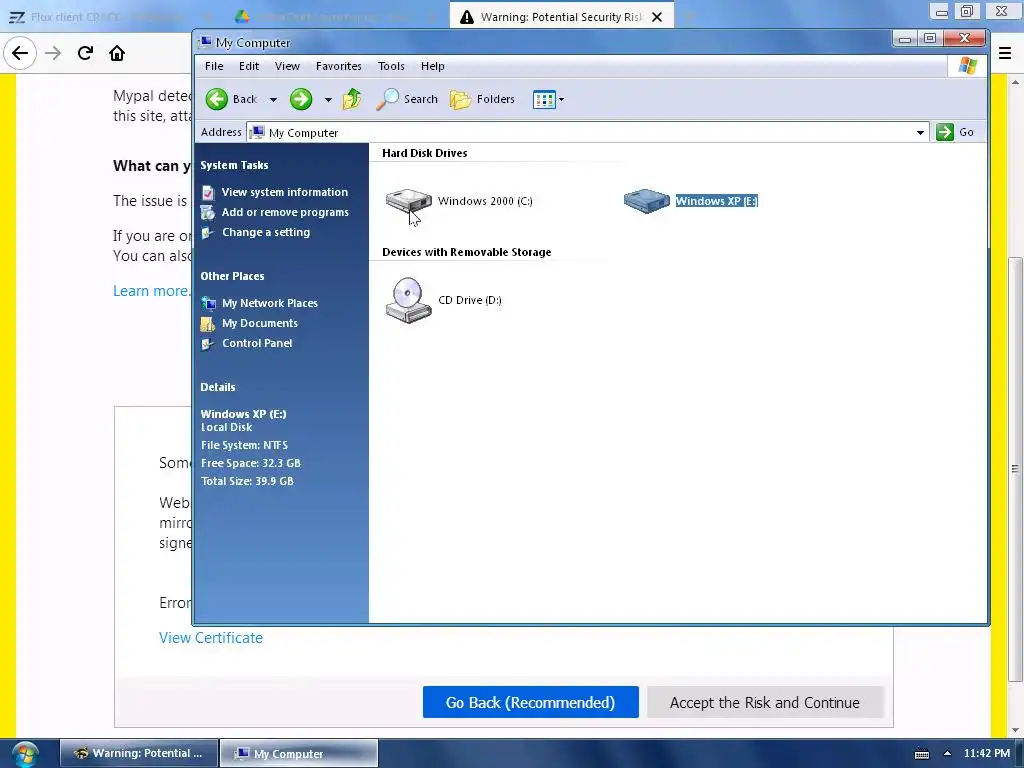Image resolution: width=1024 pixels, height=768 pixels.
Task: Click the My Documents link
Action: pyautogui.click(x=260, y=323)
